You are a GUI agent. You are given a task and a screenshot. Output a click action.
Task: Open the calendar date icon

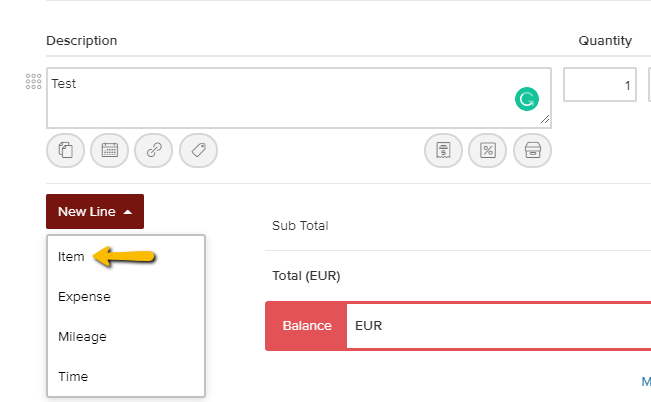coord(109,151)
